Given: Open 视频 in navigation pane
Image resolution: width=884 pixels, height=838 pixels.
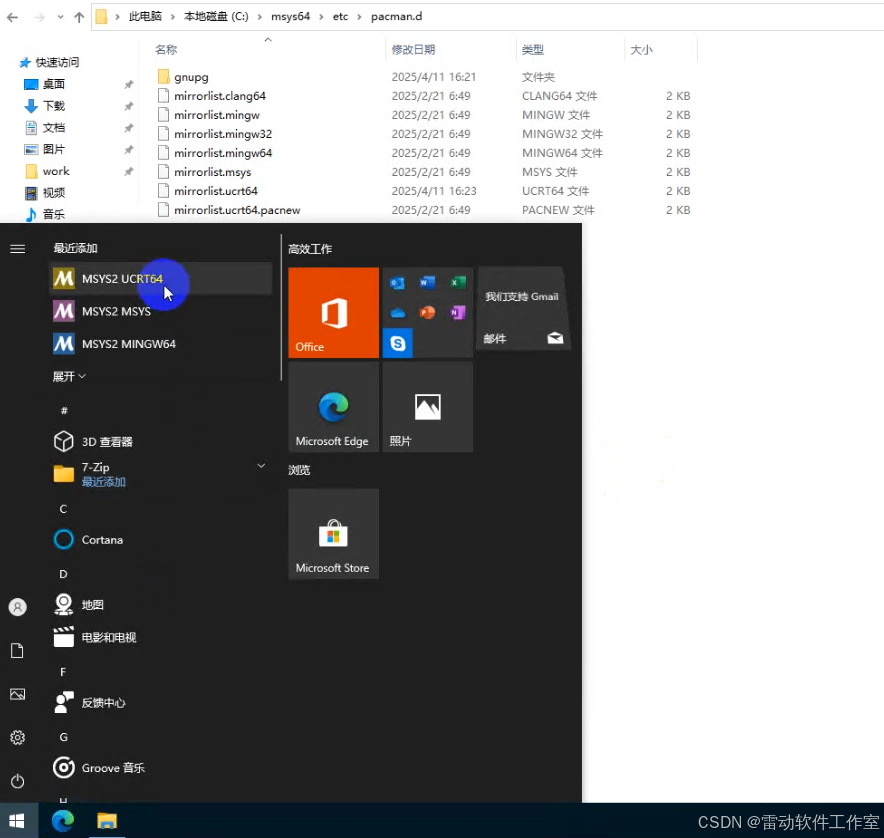Looking at the screenshot, I should tap(54, 193).
